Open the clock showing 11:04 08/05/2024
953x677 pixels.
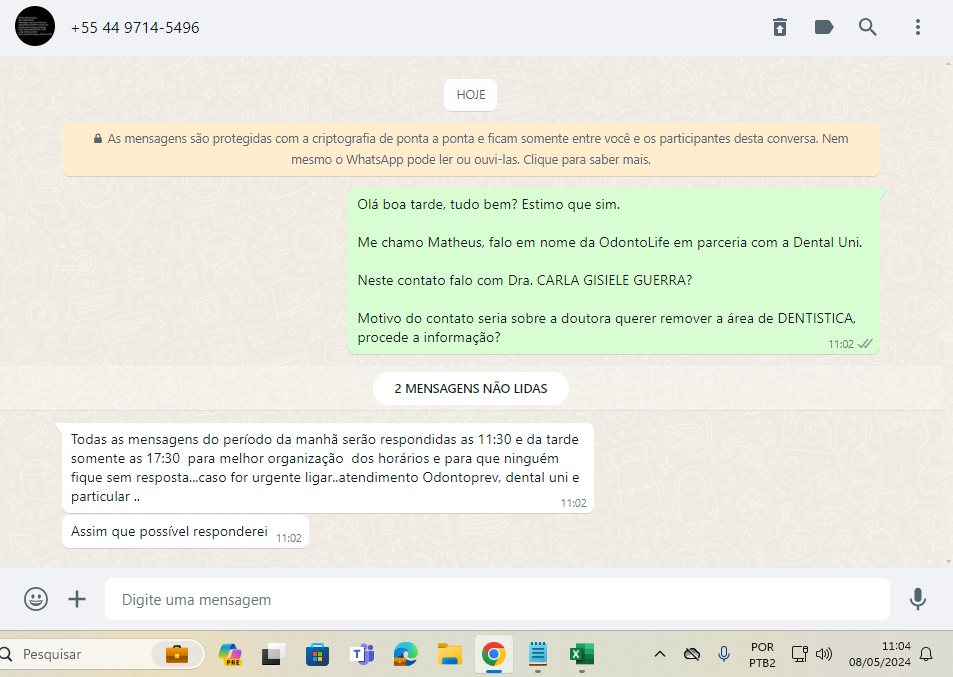(x=879, y=654)
